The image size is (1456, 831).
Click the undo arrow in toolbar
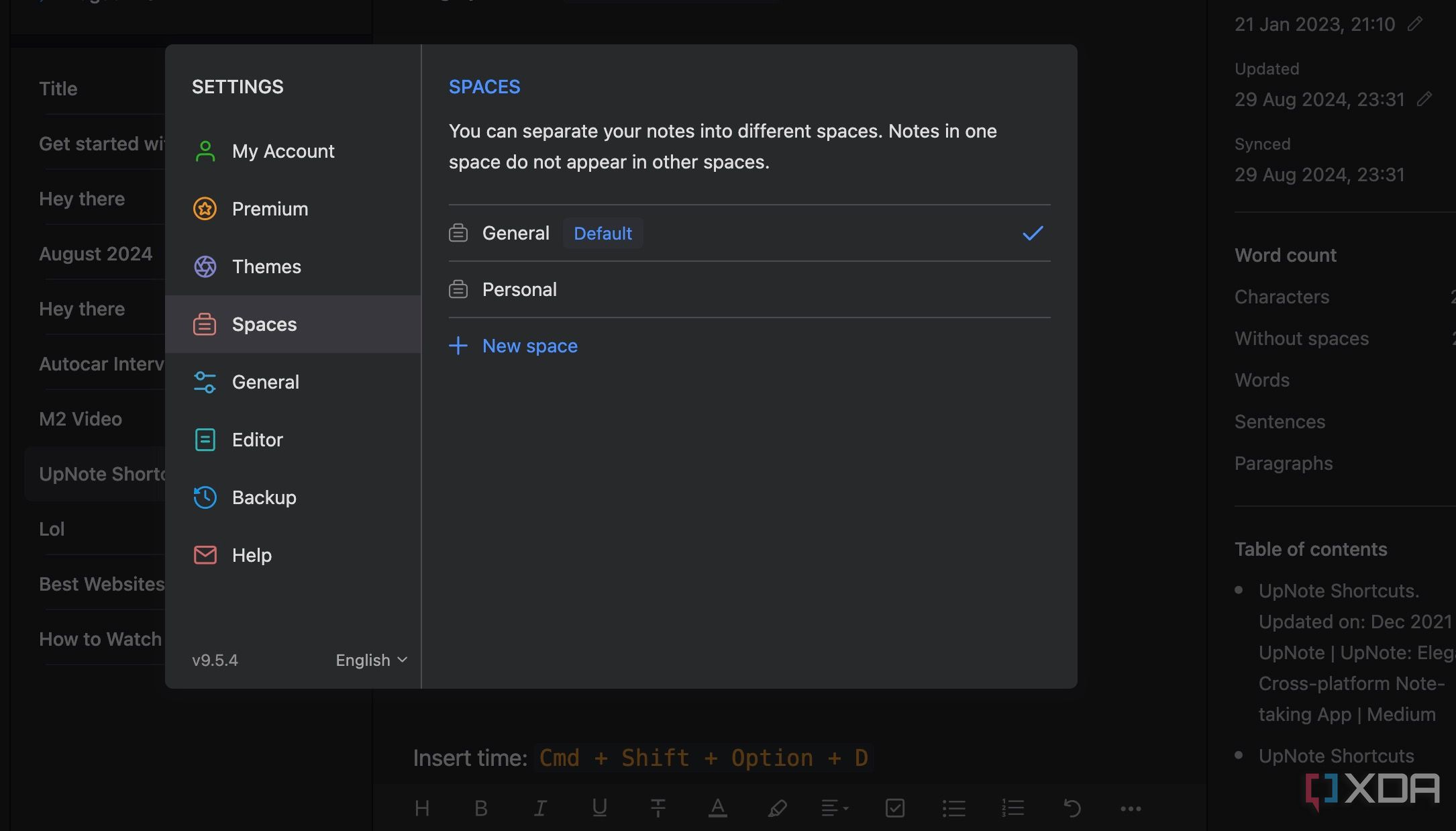1072,808
